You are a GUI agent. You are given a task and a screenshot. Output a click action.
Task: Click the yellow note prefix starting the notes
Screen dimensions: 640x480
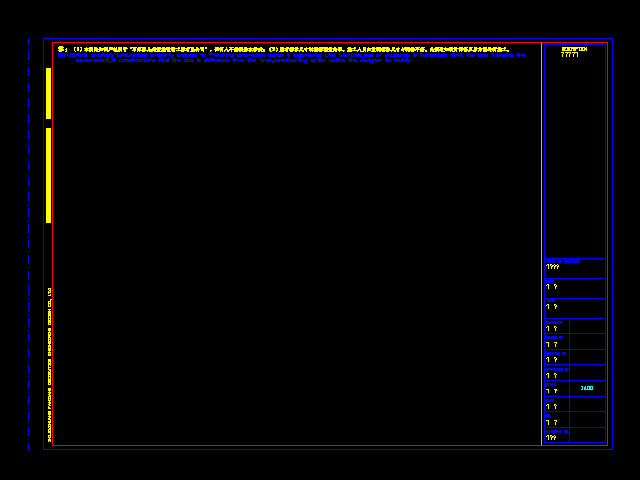[x=62, y=49]
